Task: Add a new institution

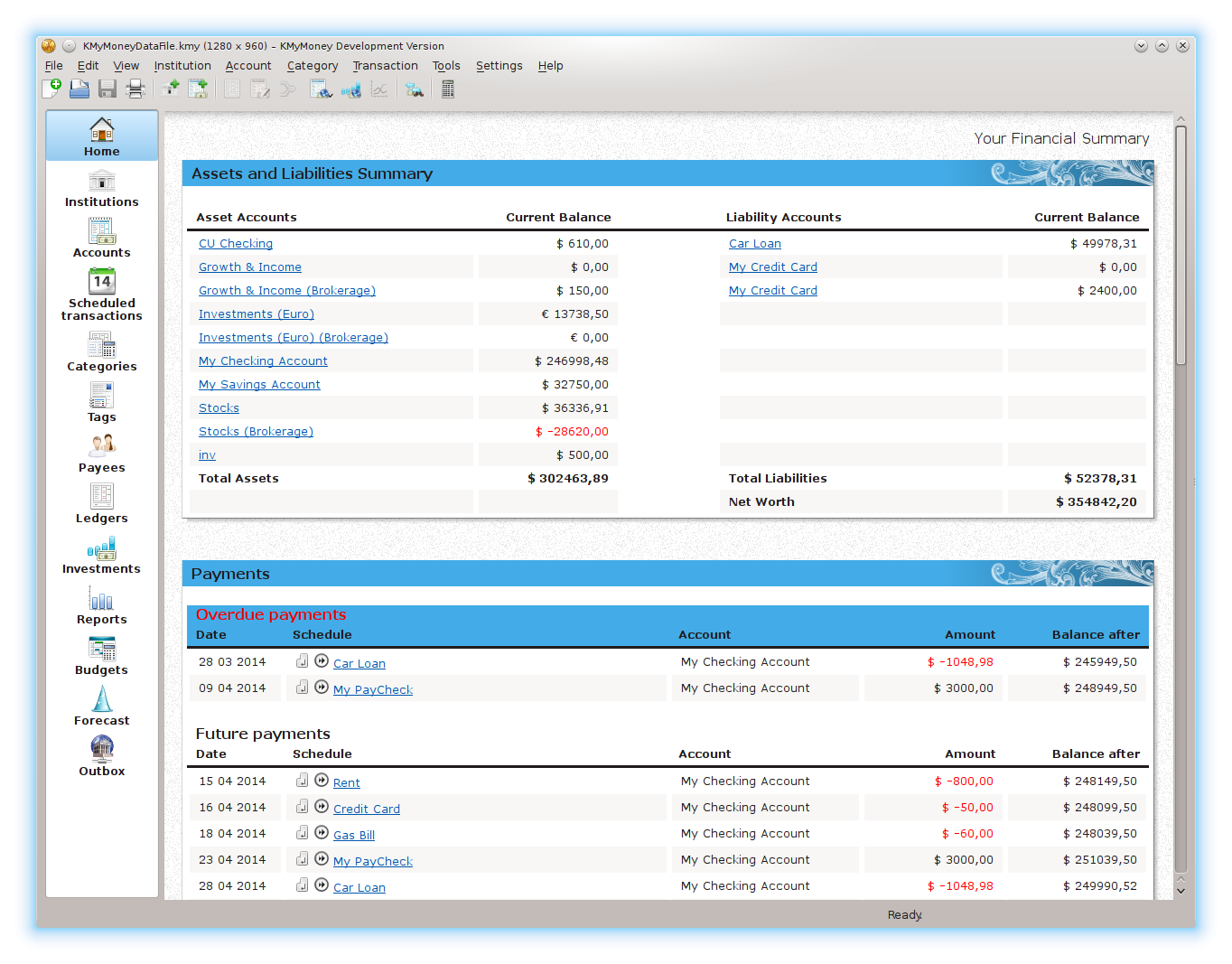Action: pos(170,88)
